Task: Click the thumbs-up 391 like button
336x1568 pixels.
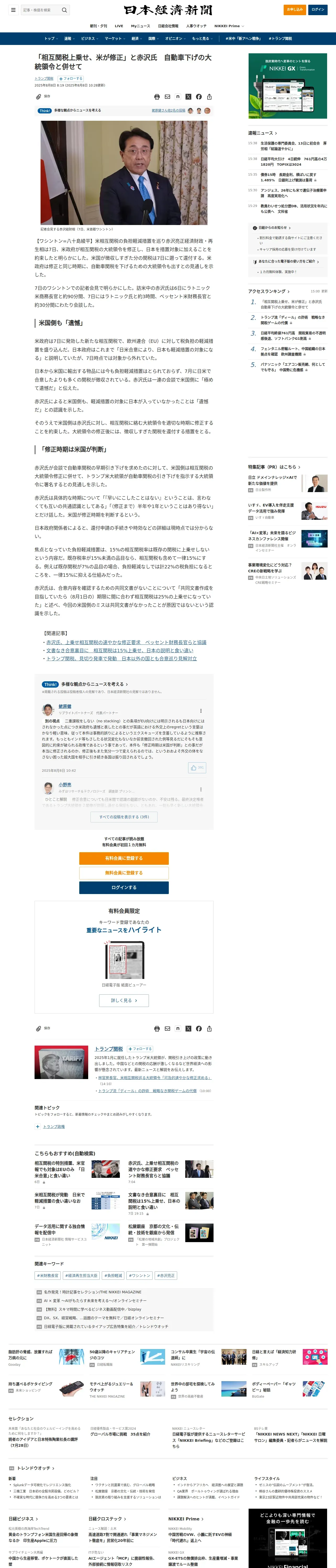Action: tap(197, 767)
